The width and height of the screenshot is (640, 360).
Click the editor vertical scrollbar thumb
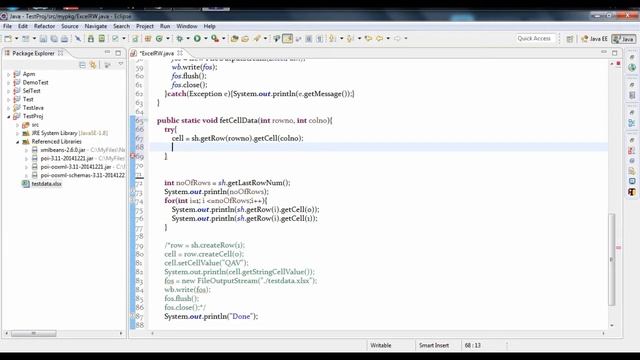611,259
